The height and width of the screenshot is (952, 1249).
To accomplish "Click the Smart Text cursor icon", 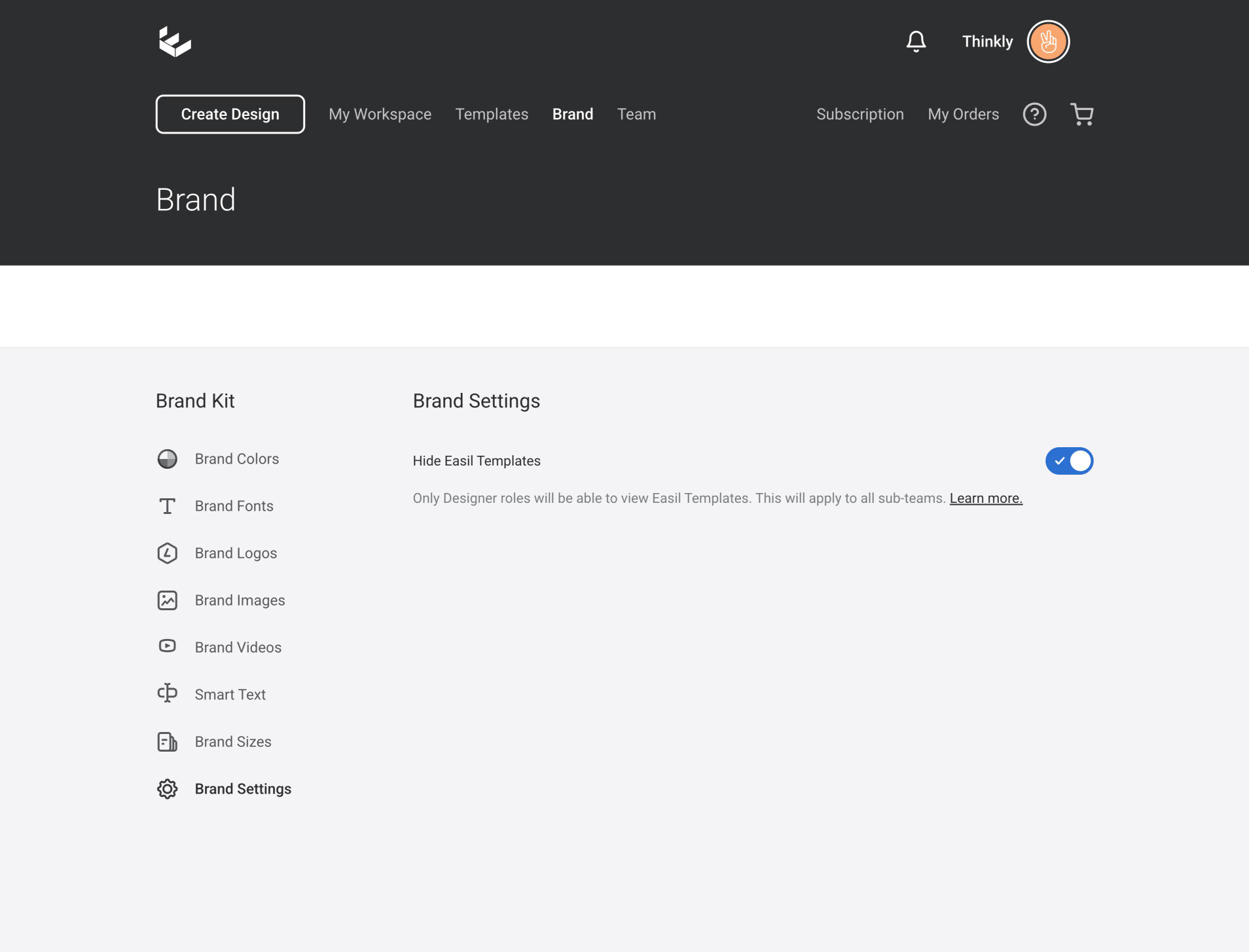I will coord(168,693).
